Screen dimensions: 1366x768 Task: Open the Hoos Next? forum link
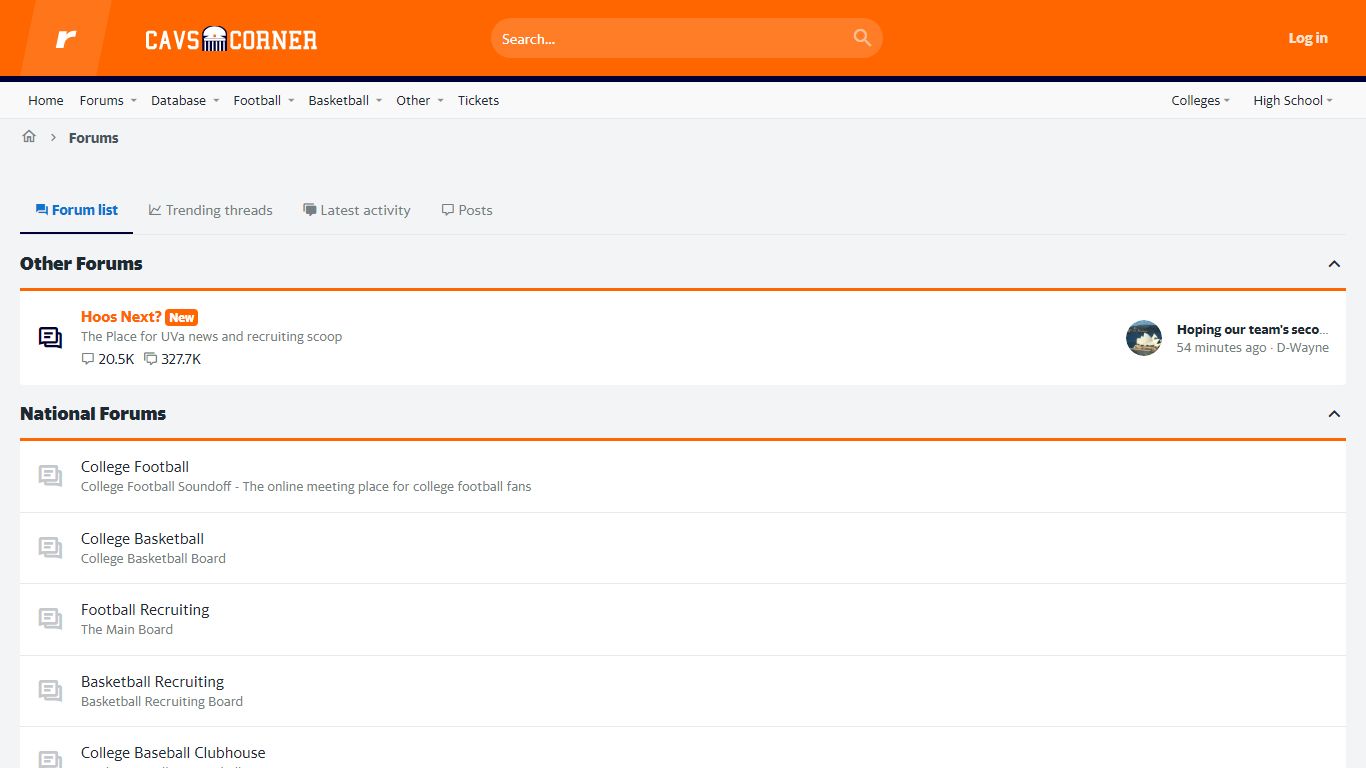121,317
